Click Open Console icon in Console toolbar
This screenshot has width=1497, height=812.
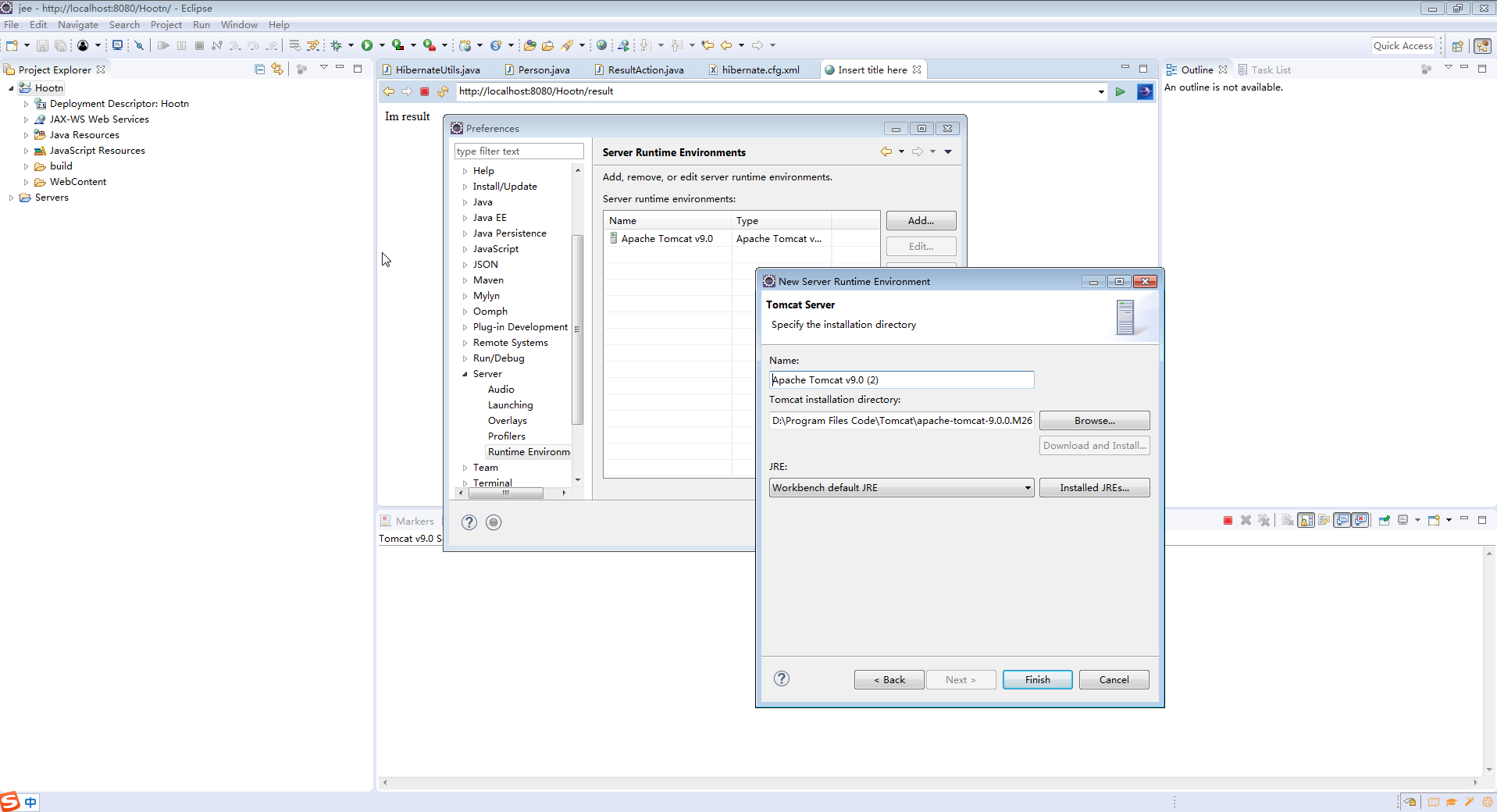pos(1434,520)
